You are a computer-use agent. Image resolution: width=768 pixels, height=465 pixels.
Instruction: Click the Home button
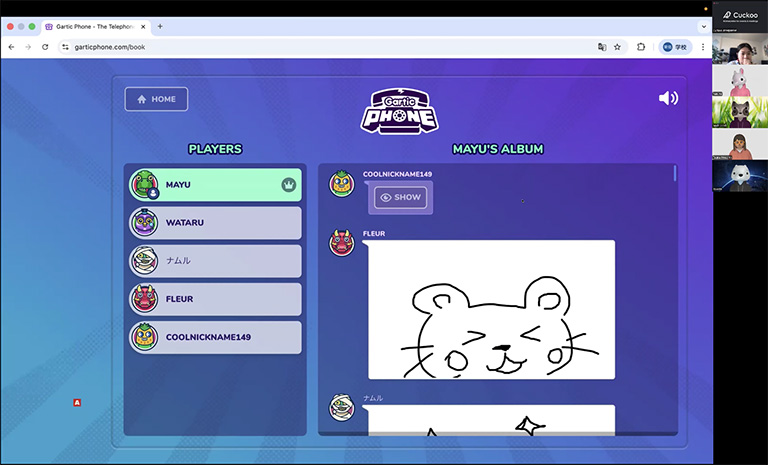[156, 99]
